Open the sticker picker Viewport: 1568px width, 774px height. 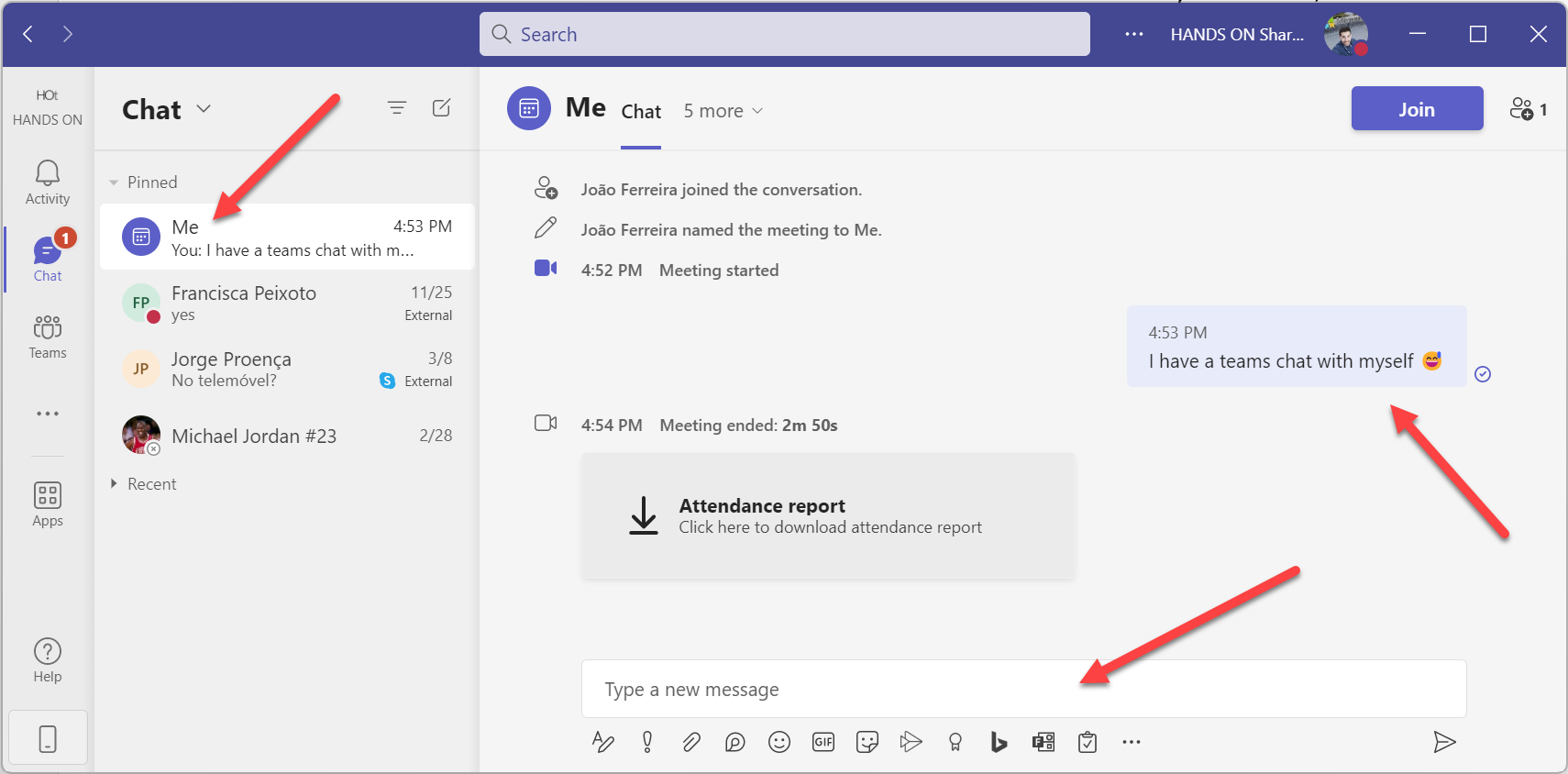867,742
